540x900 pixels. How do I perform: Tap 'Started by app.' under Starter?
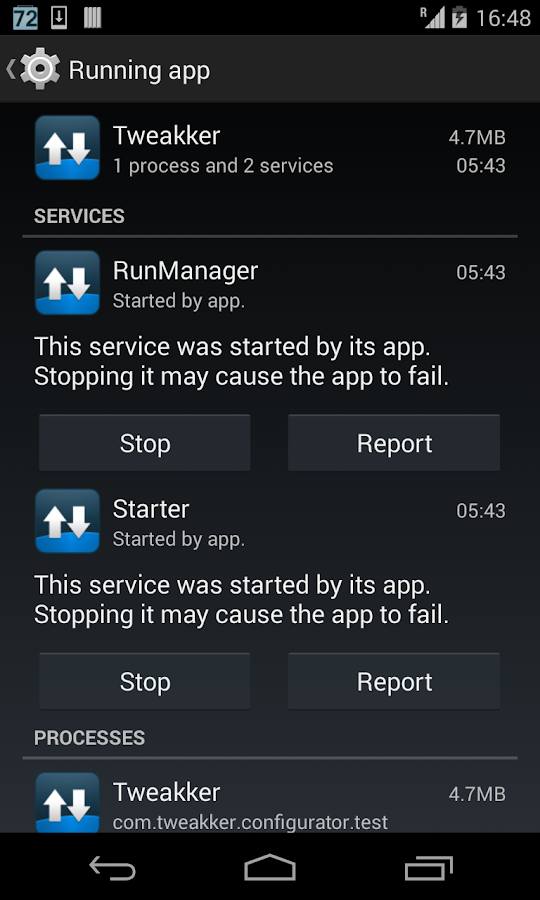179,540
